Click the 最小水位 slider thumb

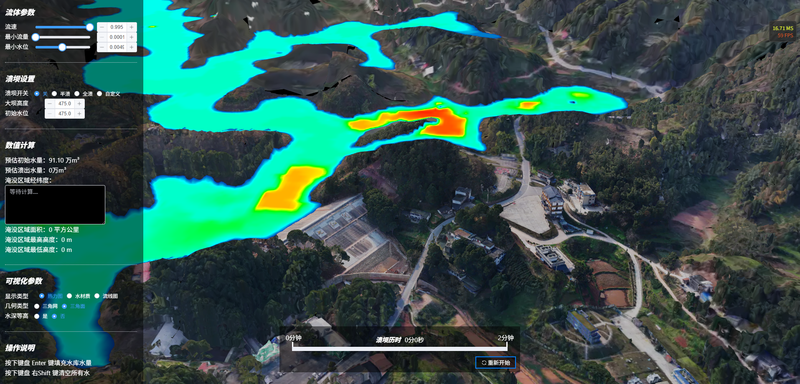click(62, 47)
